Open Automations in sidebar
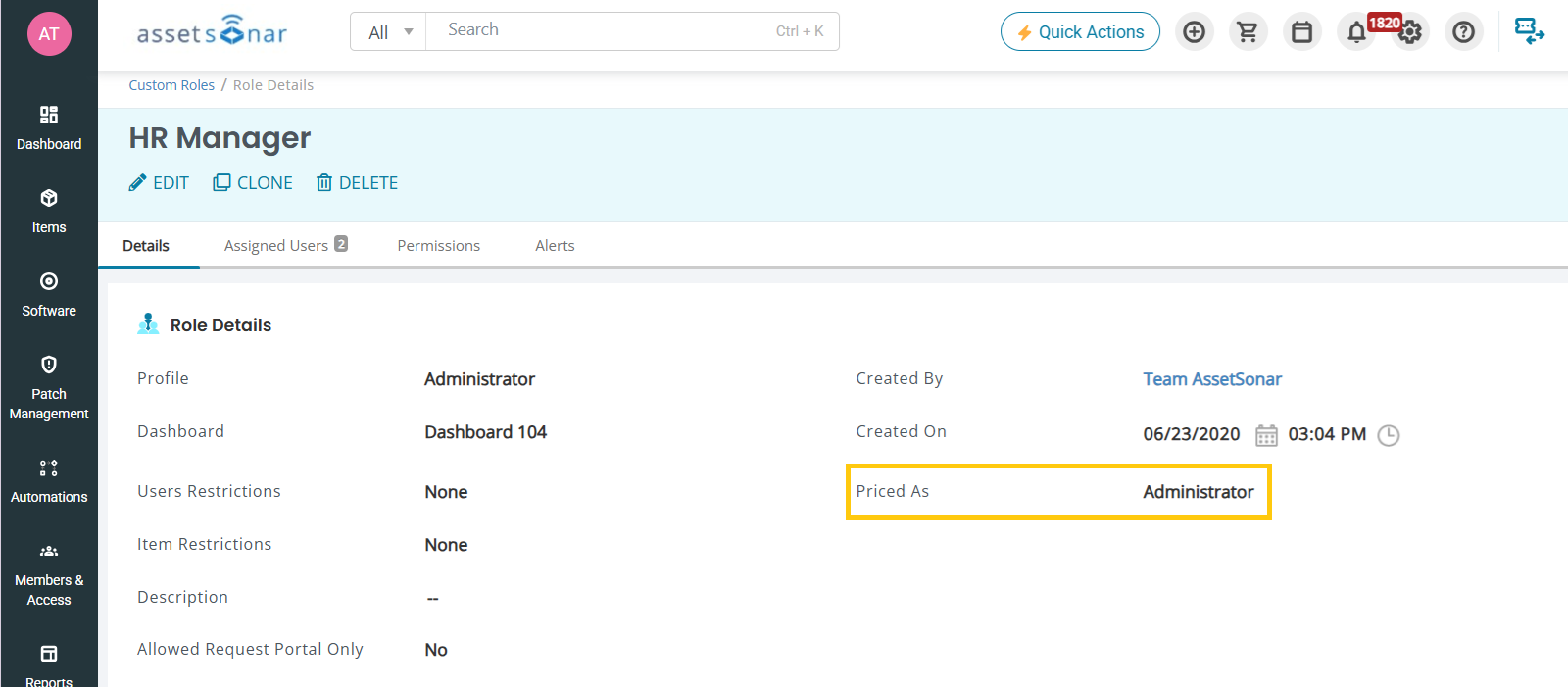The image size is (1568, 687). (x=49, y=481)
